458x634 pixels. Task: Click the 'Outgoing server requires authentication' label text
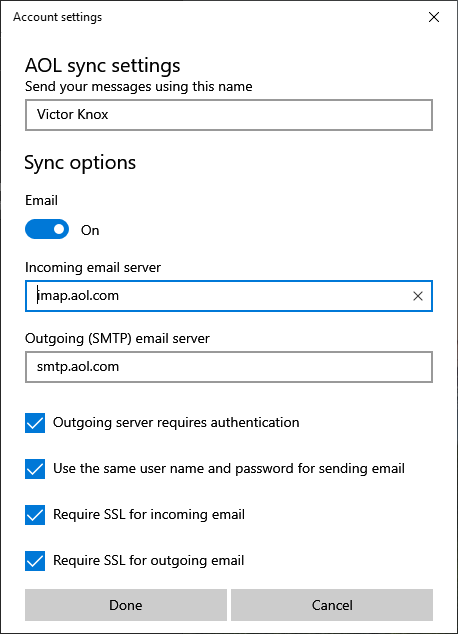click(x=176, y=423)
